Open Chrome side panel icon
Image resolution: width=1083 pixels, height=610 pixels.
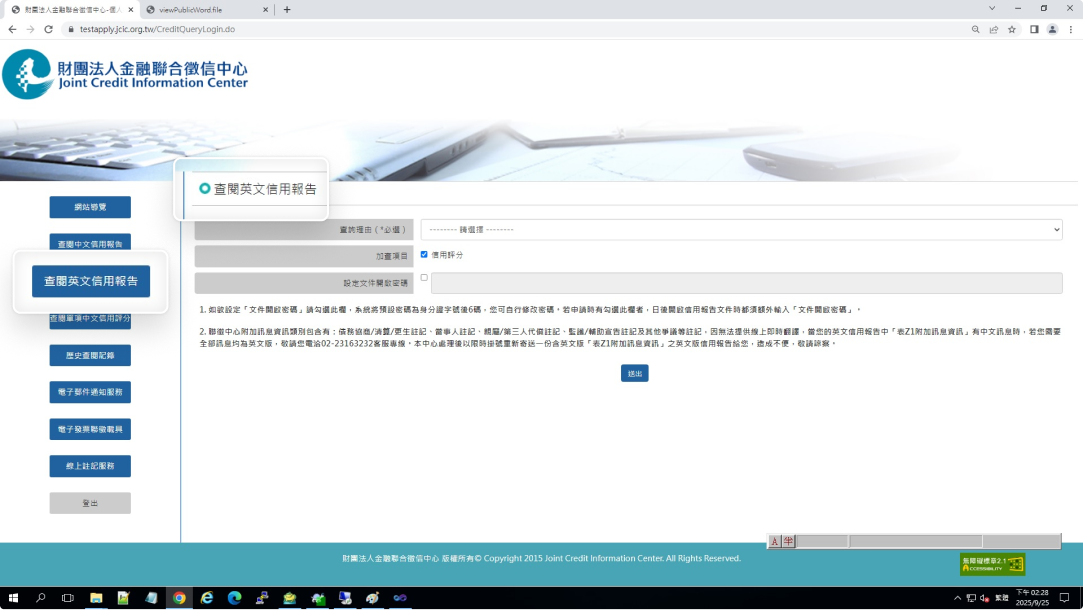(1034, 30)
